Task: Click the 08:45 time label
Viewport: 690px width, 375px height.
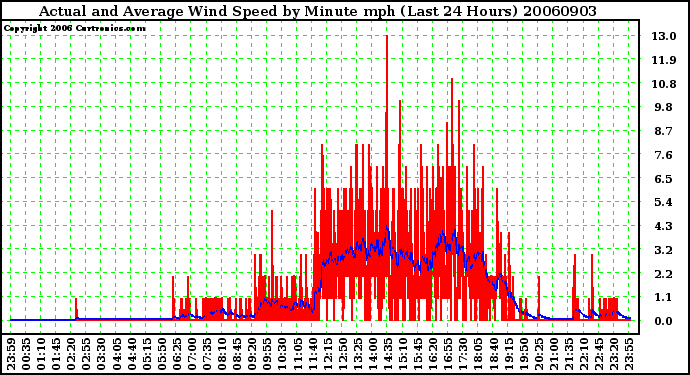Action: [x=237, y=354]
